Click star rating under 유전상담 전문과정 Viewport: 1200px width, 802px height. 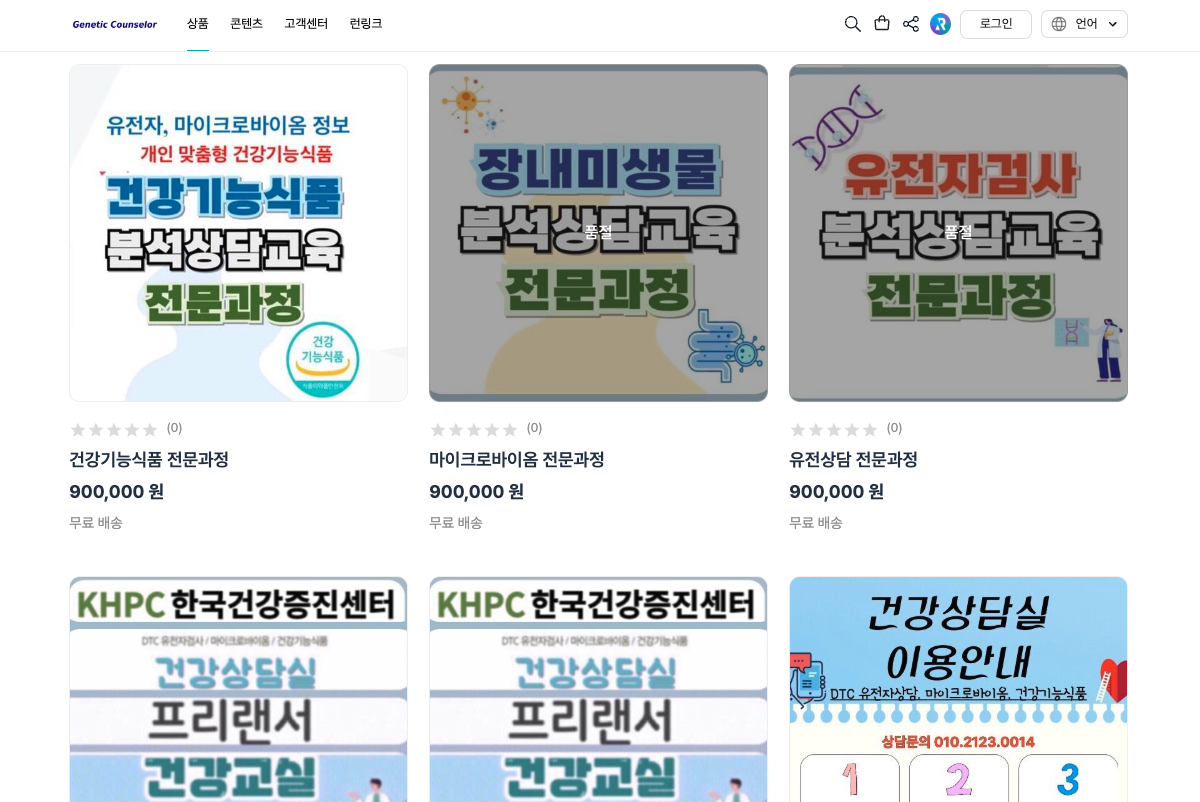point(834,429)
